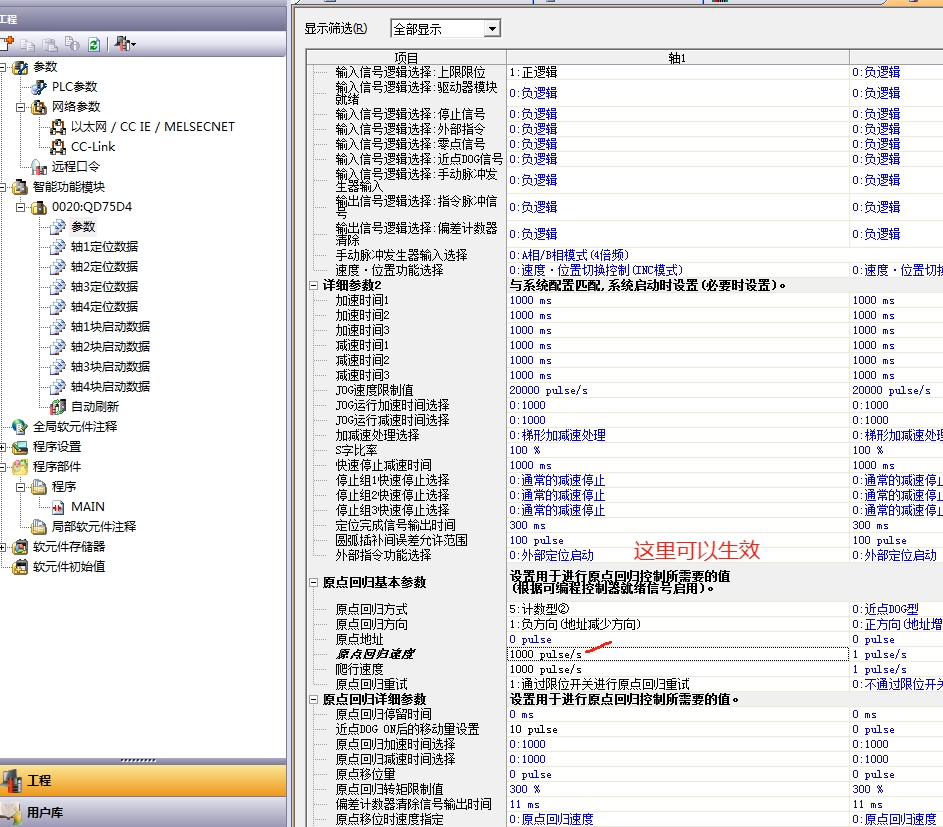Select the MAIN program icon
This screenshot has width=943, height=827.
tap(58, 507)
